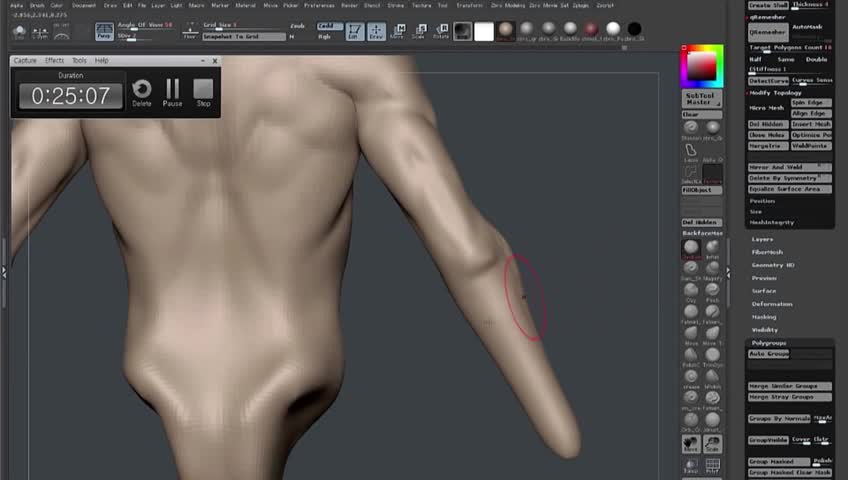
Task: Open the Transform menu
Action: (x=469, y=5)
